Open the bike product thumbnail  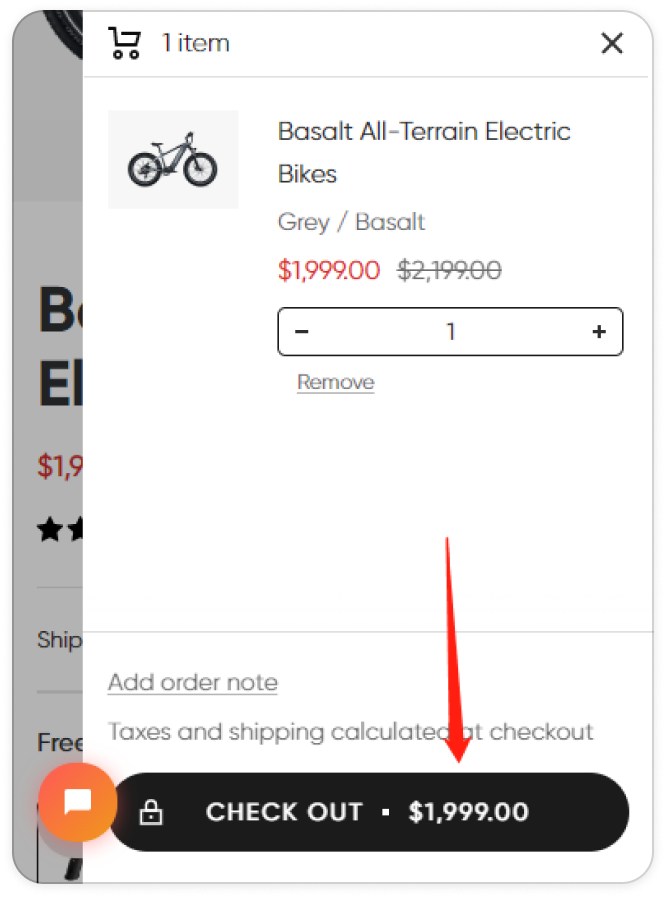click(173, 159)
